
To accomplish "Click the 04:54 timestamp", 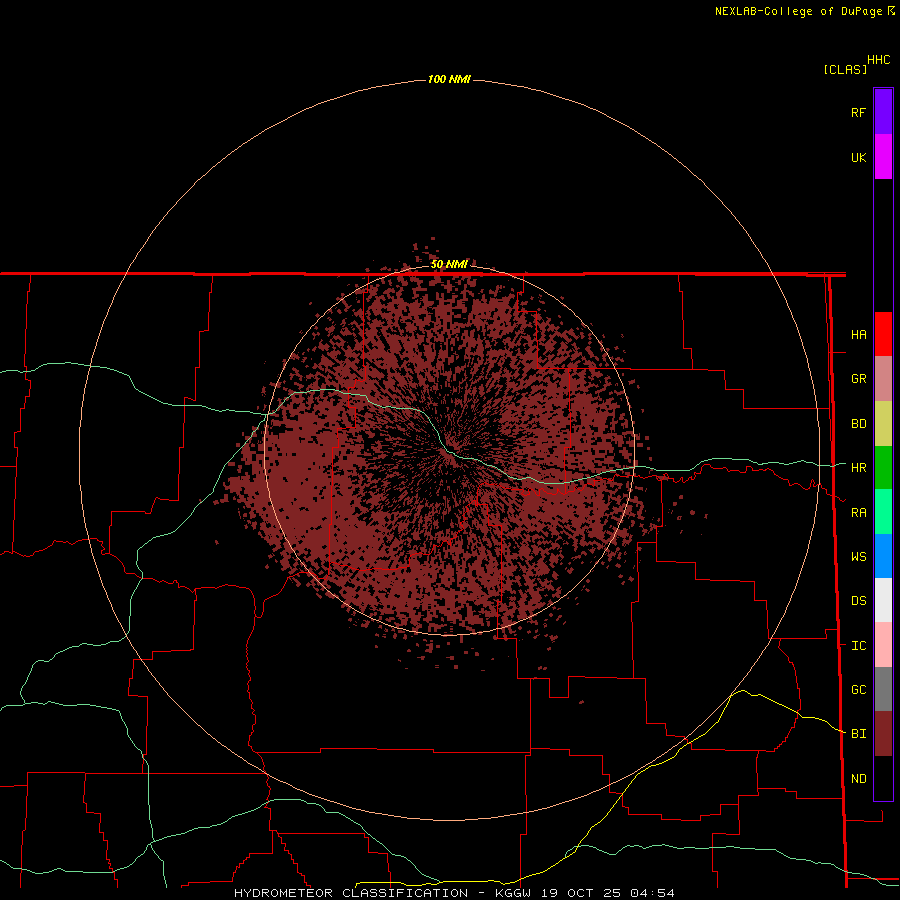I will click(x=651, y=893).
